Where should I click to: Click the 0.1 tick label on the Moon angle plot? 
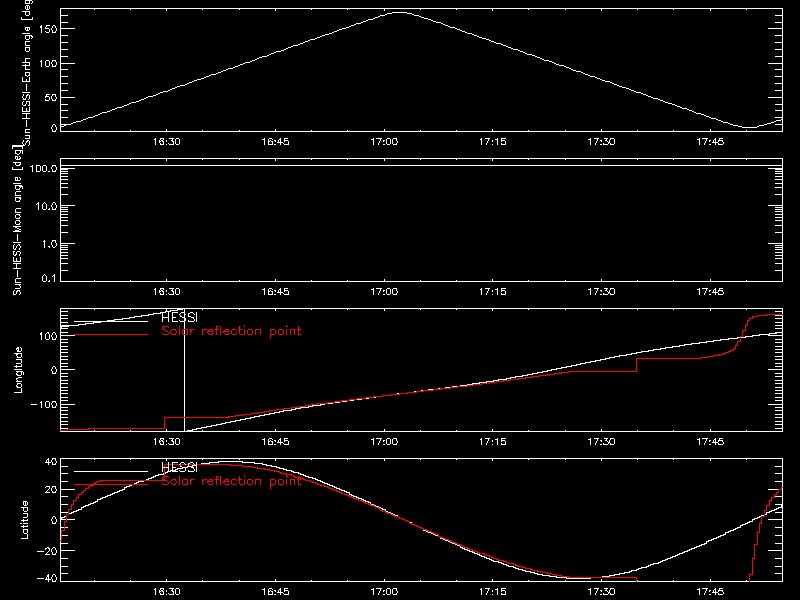pos(49,278)
